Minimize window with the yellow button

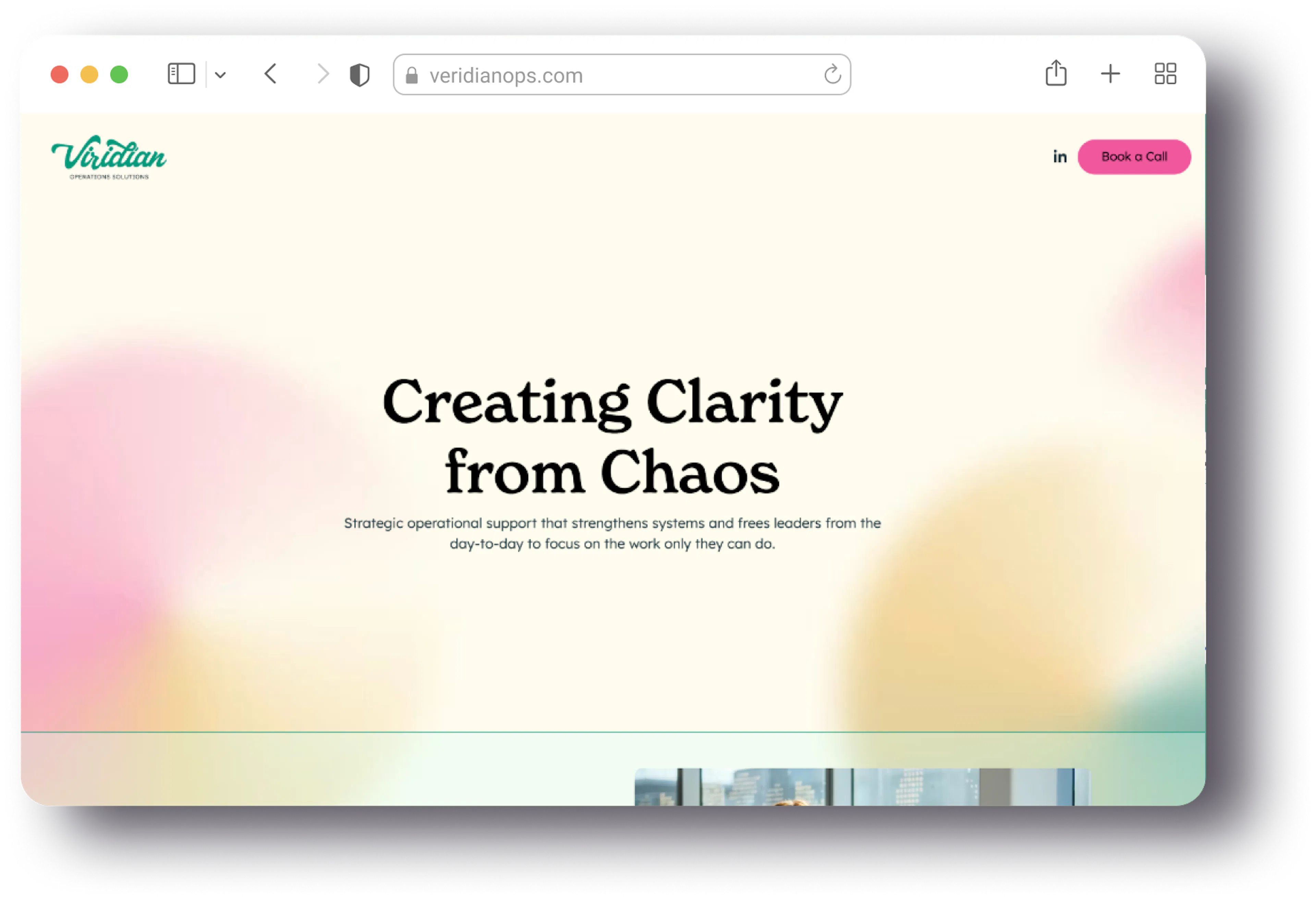(x=89, y=74)
